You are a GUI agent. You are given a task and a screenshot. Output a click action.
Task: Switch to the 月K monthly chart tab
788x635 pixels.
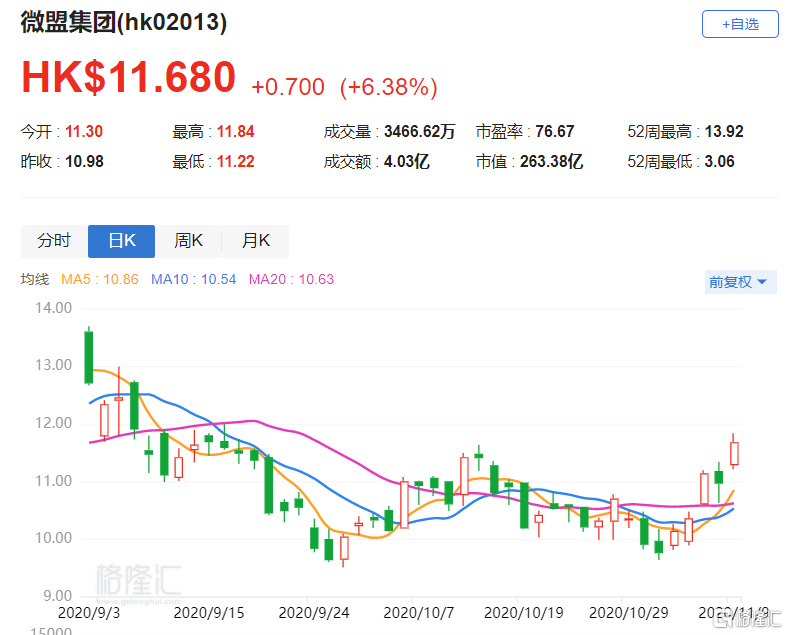pyautogui.click(x=255, y=241)
